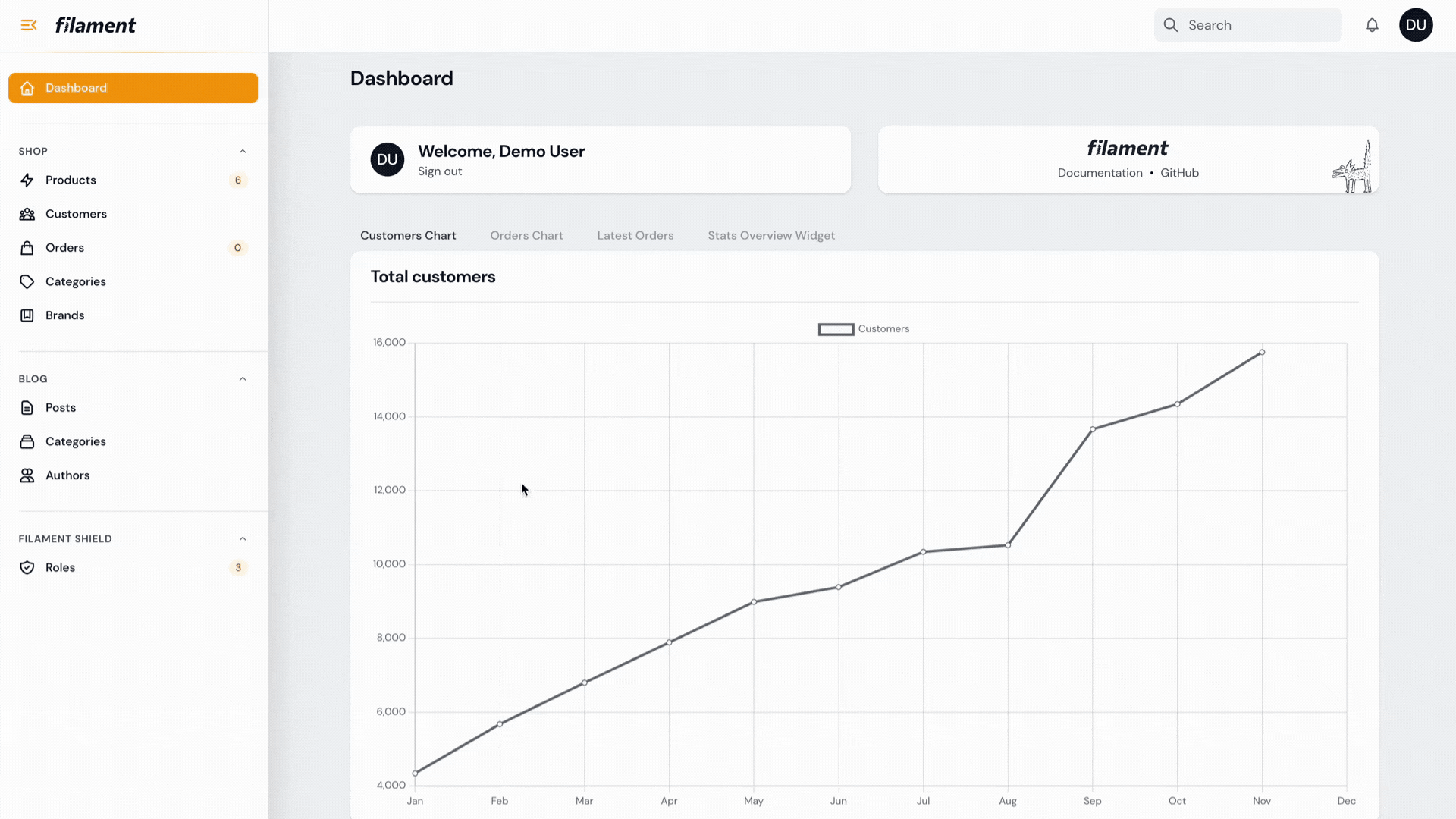
Task: Click the GitHub link
Action: pyautogui.click(x=1179, y=173)
